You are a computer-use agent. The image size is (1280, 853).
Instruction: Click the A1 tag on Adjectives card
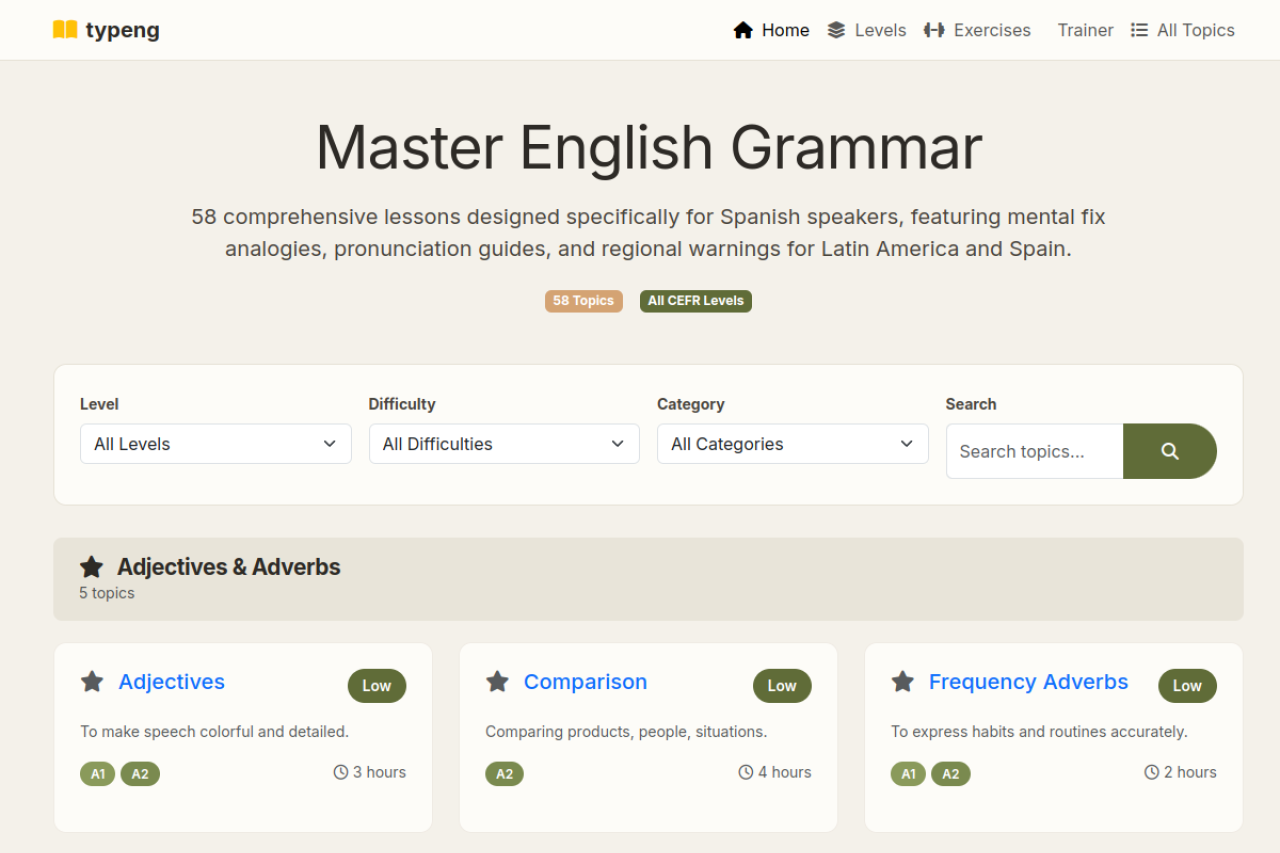(x=98, y=774)
